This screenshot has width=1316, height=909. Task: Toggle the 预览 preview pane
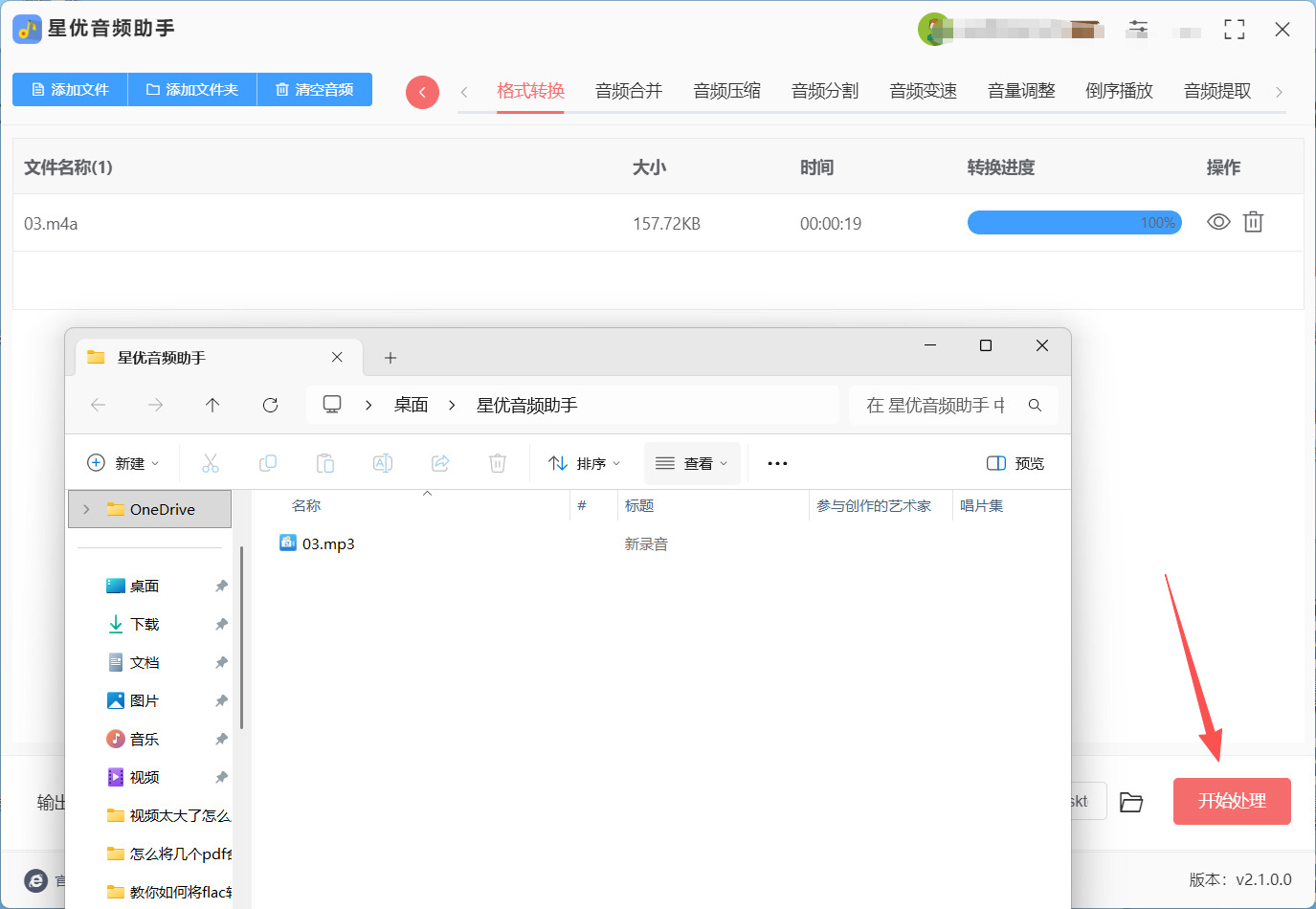[x=1015, y=463]
